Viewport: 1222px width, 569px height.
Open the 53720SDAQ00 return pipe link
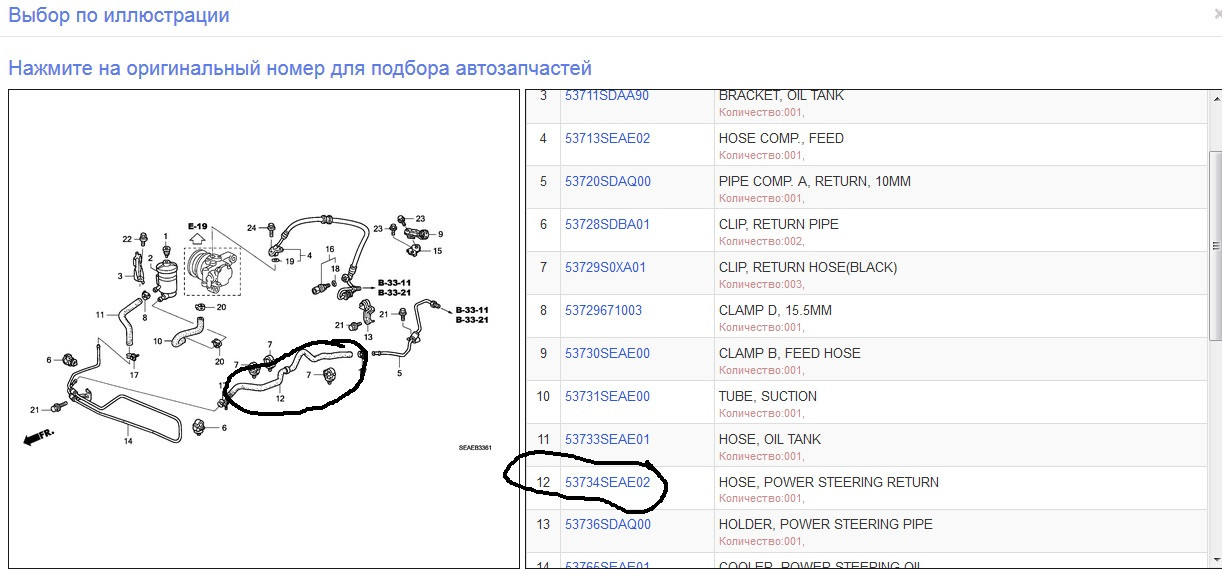(x=607, y=181)
